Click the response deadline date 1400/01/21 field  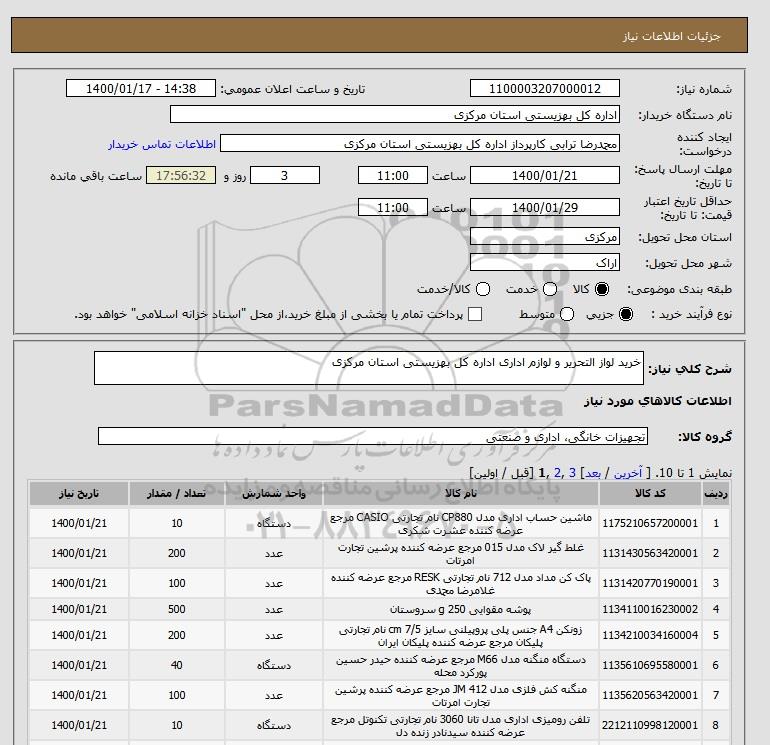click(545, 175)
